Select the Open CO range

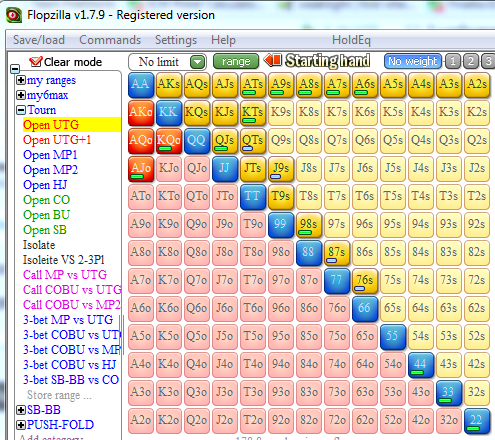pos(47,200)
